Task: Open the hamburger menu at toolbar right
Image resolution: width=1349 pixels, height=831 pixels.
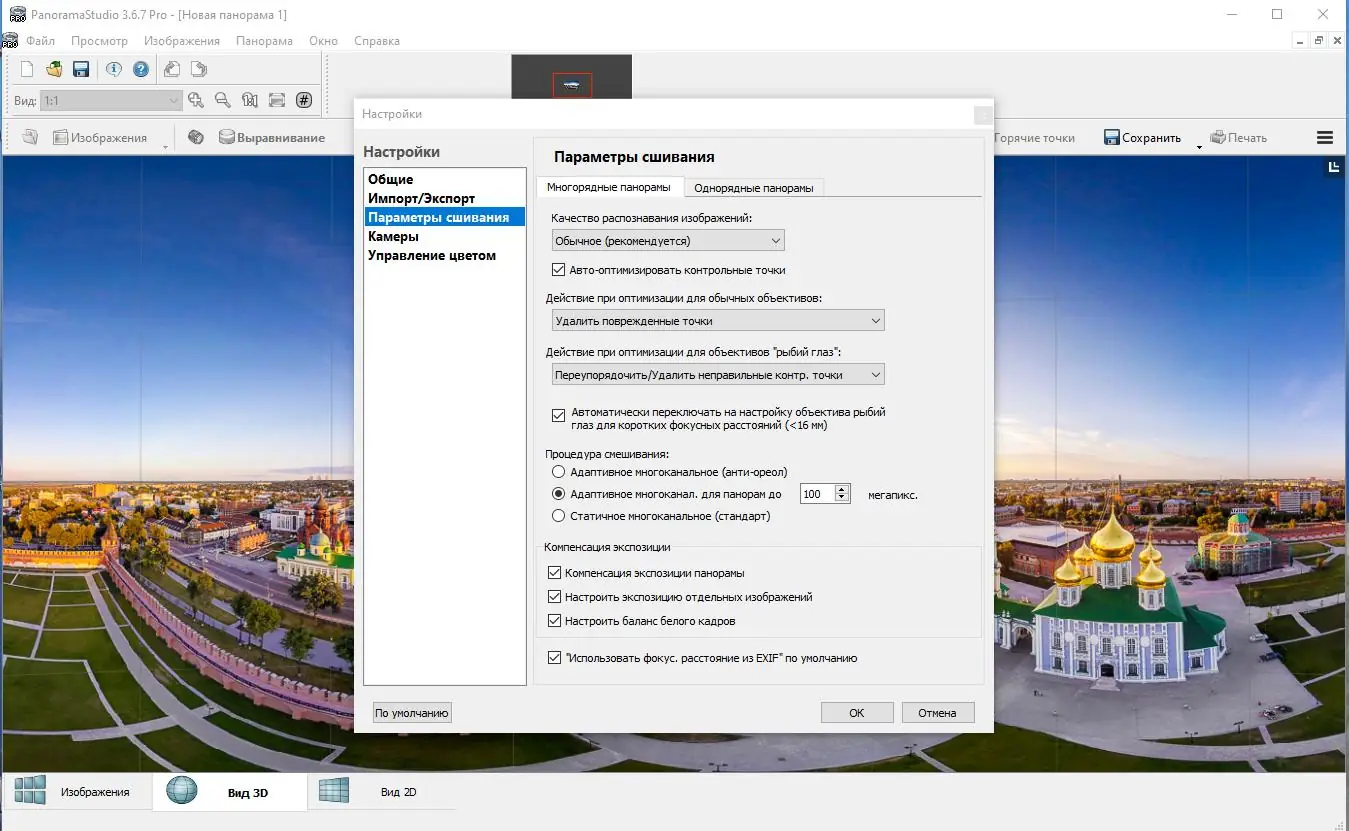Action: tap(1325, 138)
